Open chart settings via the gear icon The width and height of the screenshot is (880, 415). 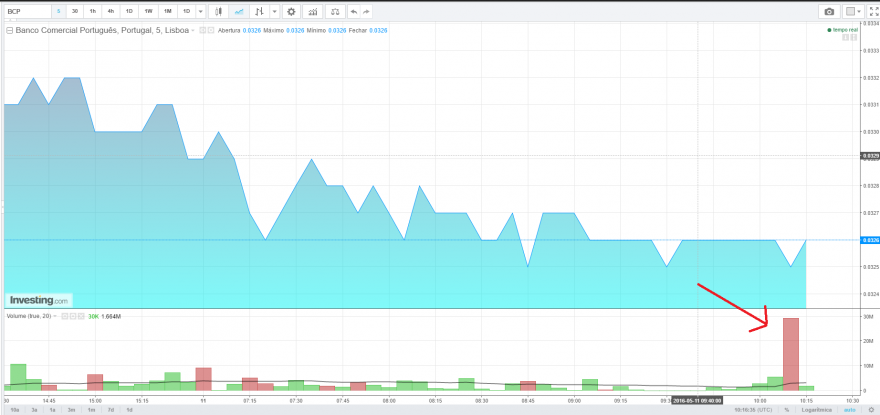click(291, 11)
